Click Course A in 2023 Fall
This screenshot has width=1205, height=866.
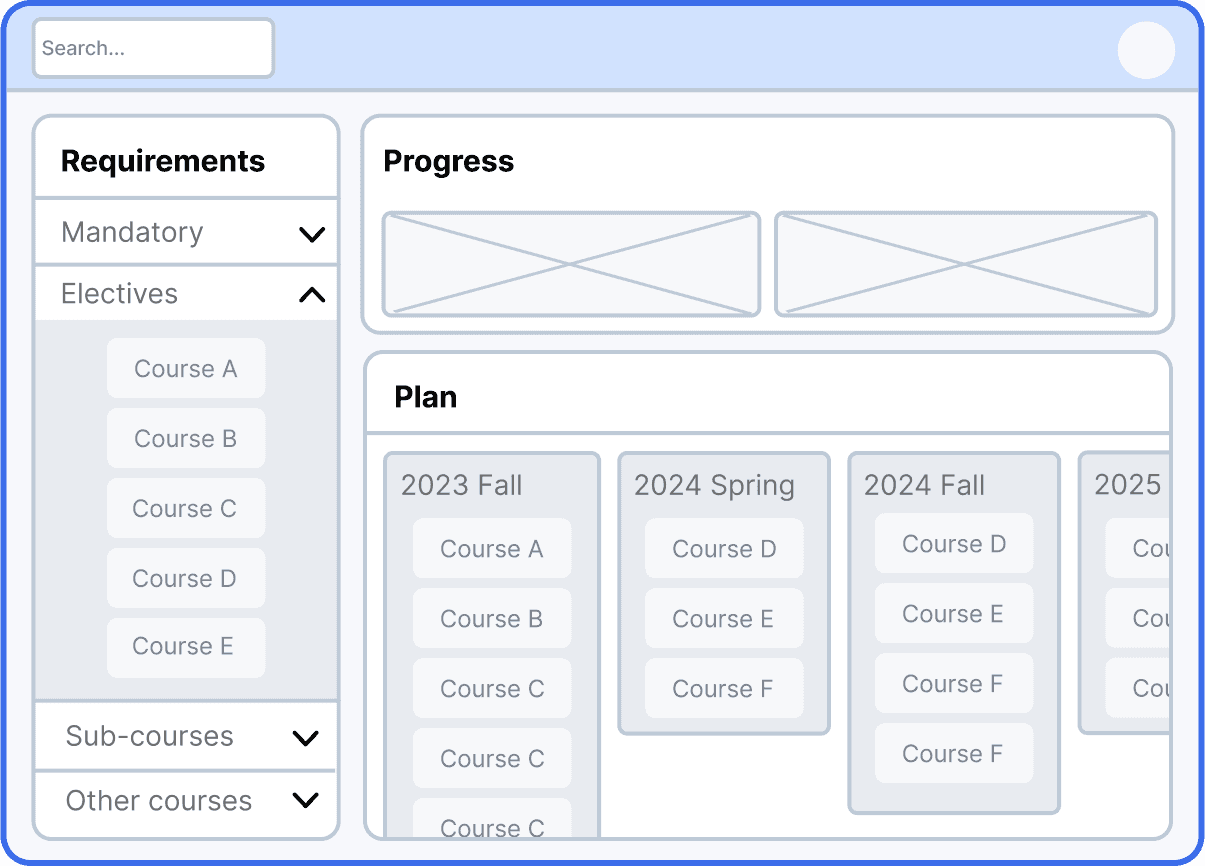click(x=492, y=548)
